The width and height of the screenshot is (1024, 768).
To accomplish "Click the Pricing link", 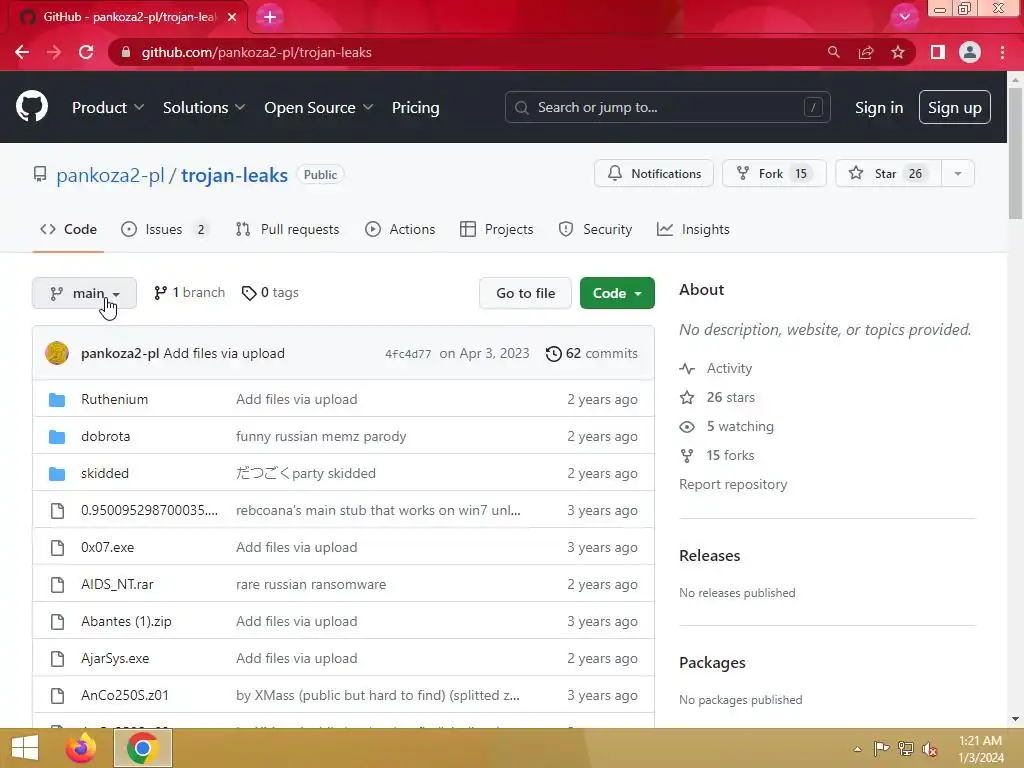I will [x=415, y=108].
